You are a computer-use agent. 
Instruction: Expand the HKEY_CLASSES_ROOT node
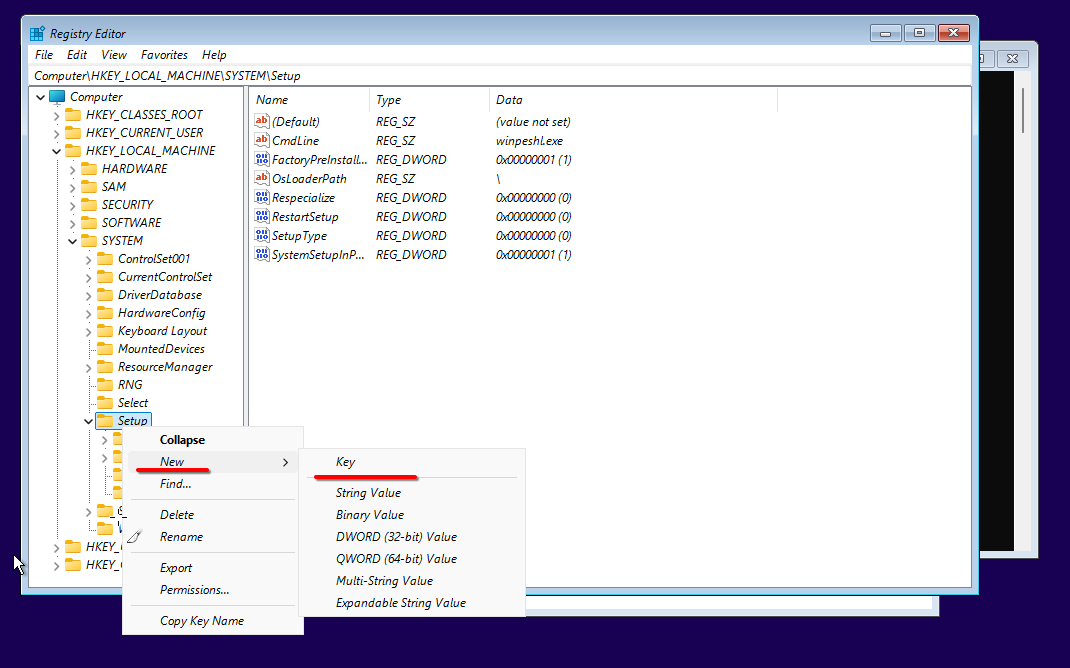click(57, 115)
